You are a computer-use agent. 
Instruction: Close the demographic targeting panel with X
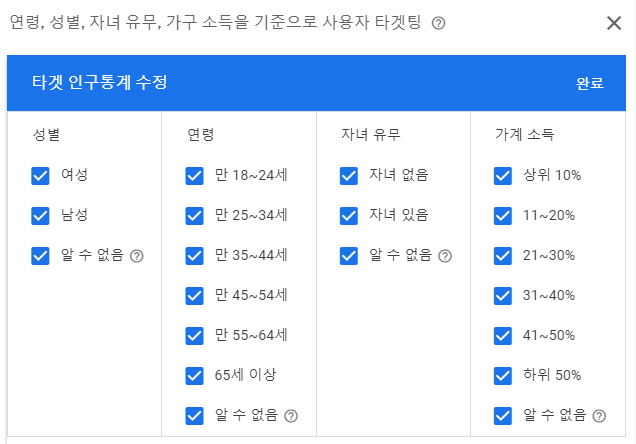614,23
